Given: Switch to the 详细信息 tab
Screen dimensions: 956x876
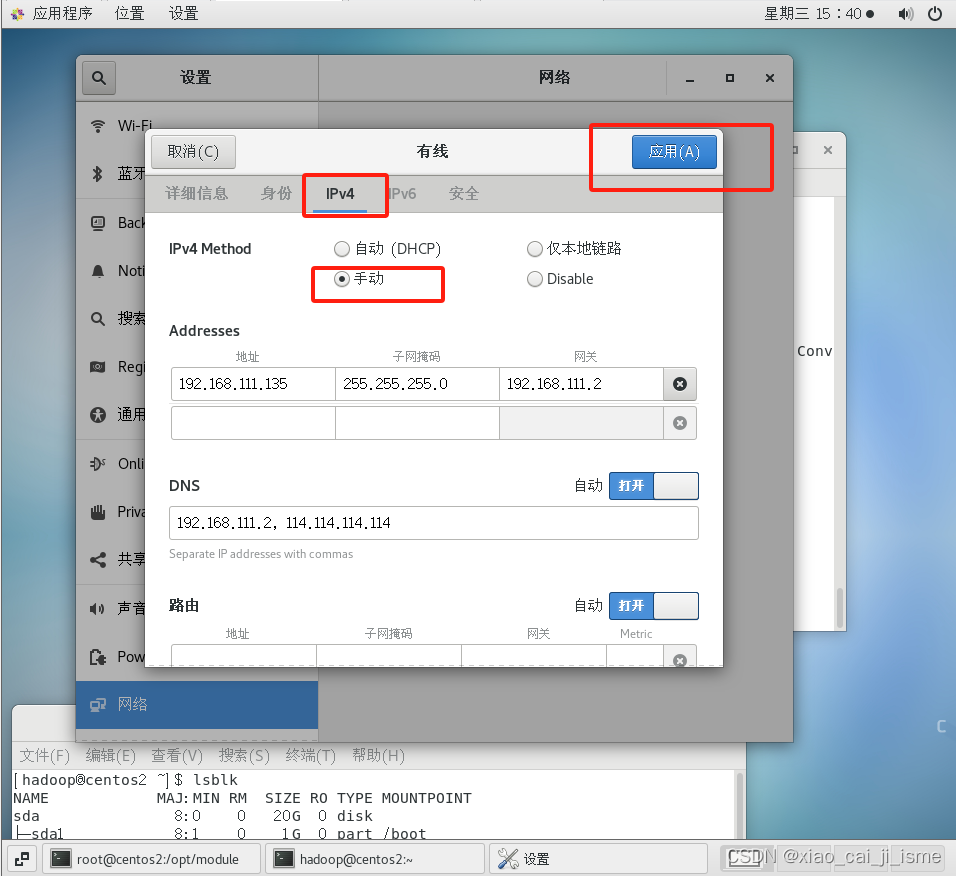Looking at the screenshot, I should coord(197,193).
